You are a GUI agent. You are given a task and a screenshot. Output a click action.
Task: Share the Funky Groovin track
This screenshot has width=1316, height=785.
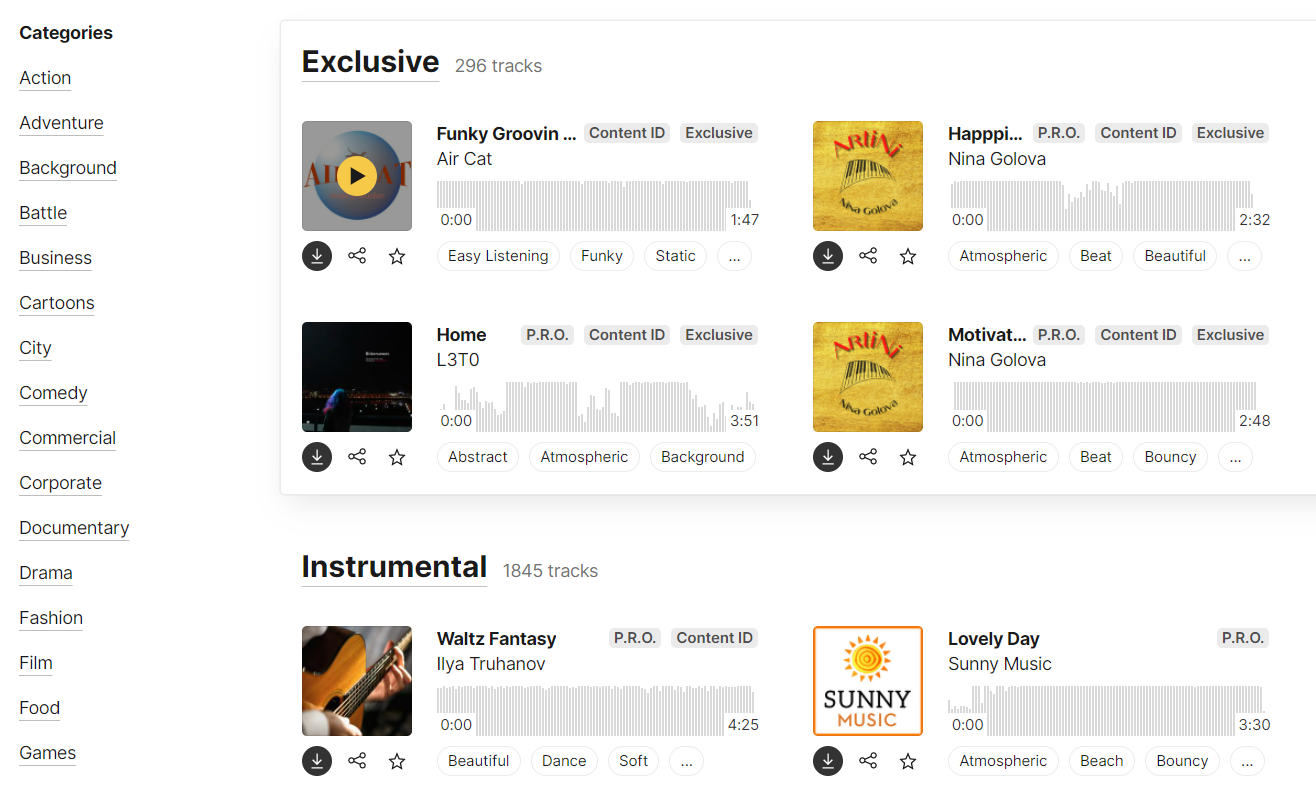pos(357,256)
